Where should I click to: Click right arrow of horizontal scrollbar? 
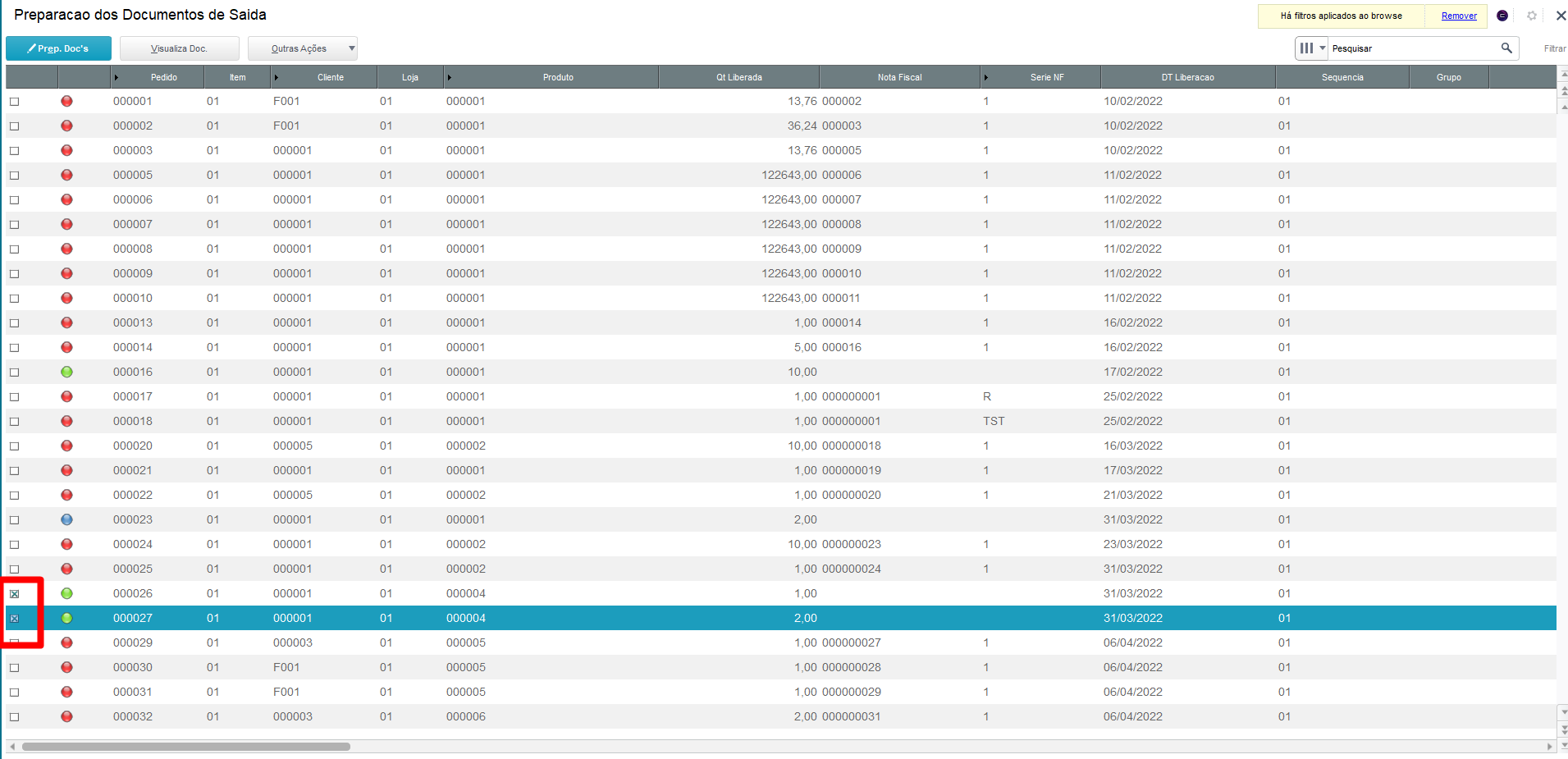click(x=1549, y=747)
